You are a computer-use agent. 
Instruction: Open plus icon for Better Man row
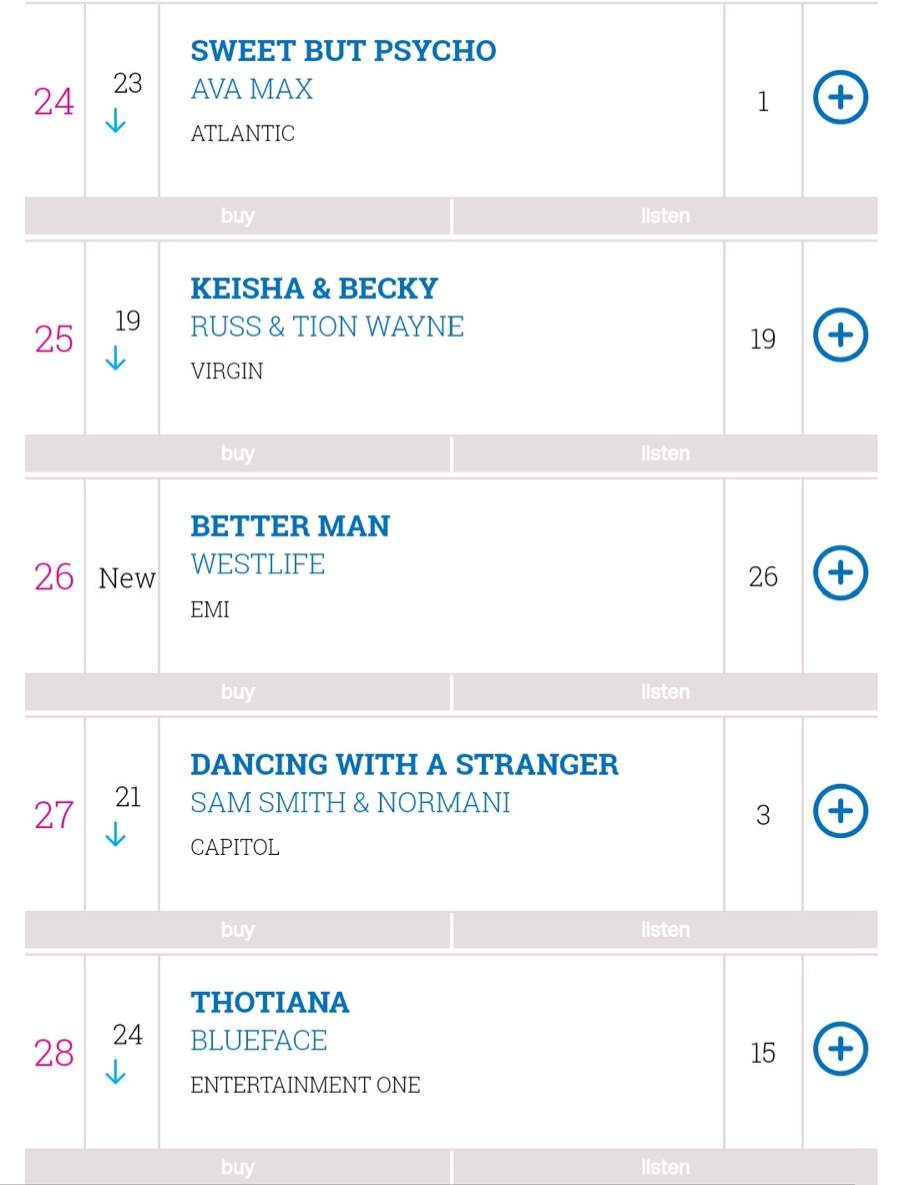click(839, 573)
